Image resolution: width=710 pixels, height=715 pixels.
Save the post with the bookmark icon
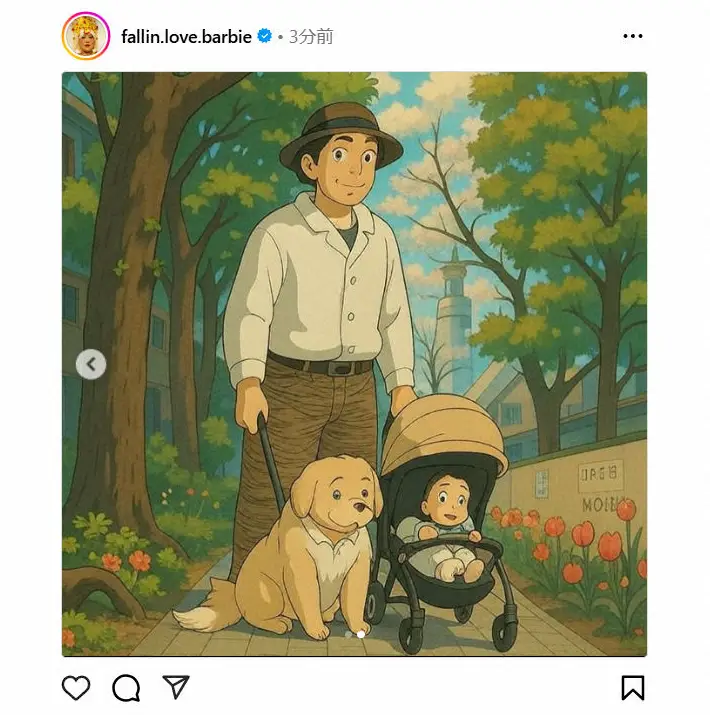tap(633, 688)
